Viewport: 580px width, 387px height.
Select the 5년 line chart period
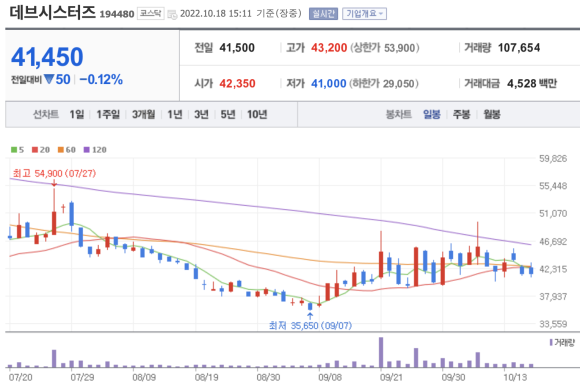click(228, 114)
